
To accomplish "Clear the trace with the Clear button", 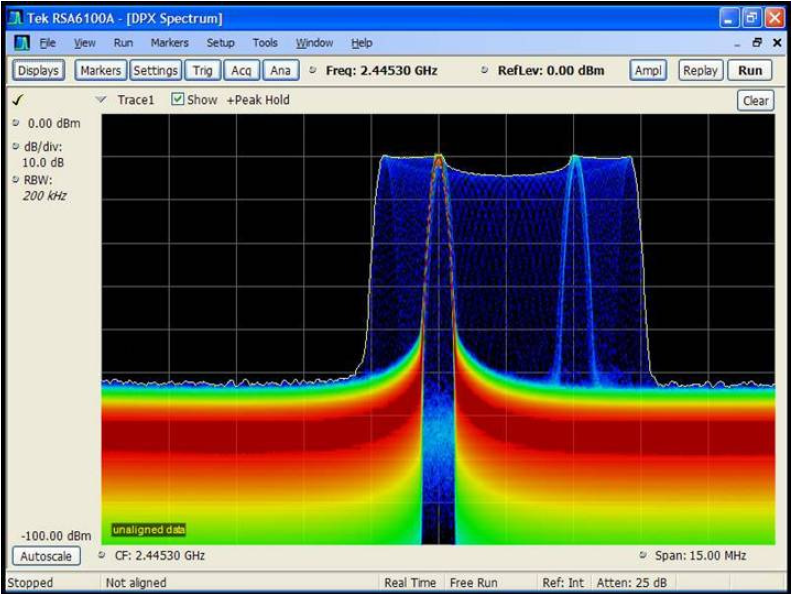I will click(755, 100).
